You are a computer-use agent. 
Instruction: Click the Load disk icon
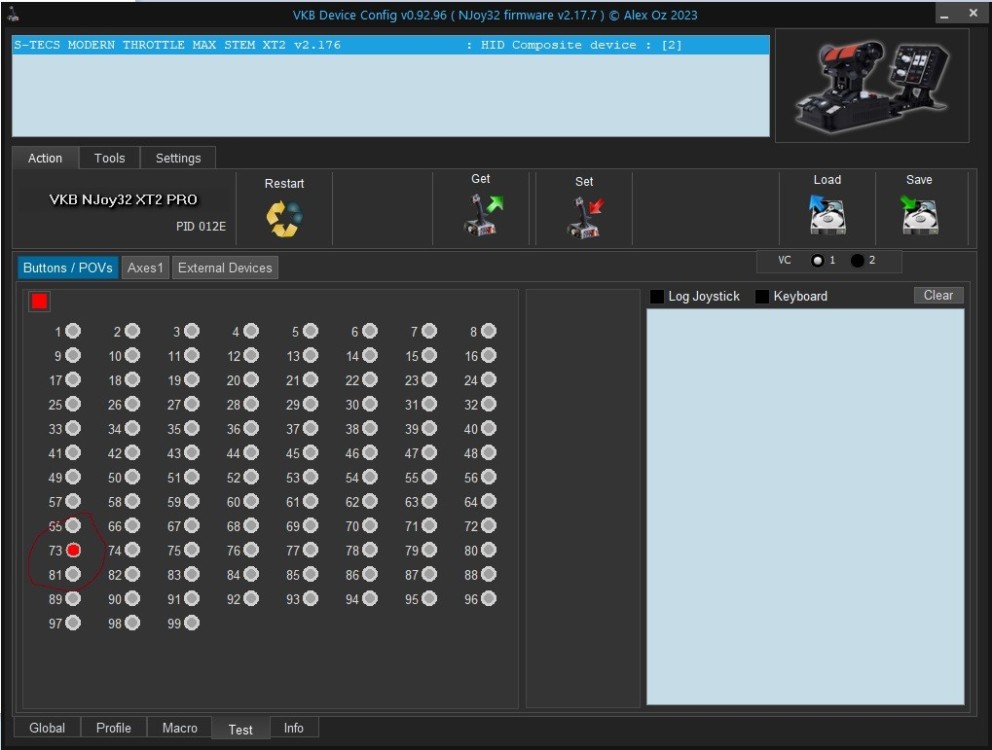(827, 214)
